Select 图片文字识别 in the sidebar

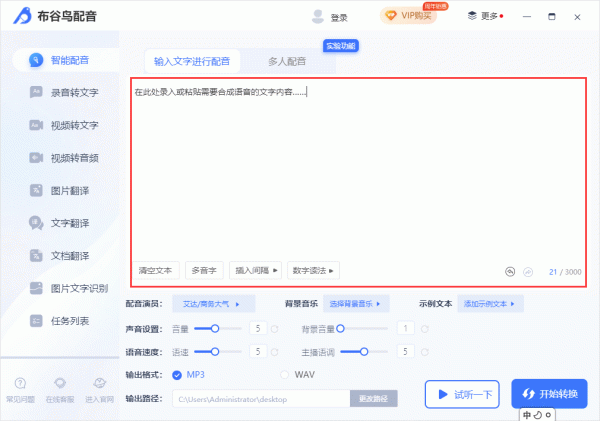(69, 288)
